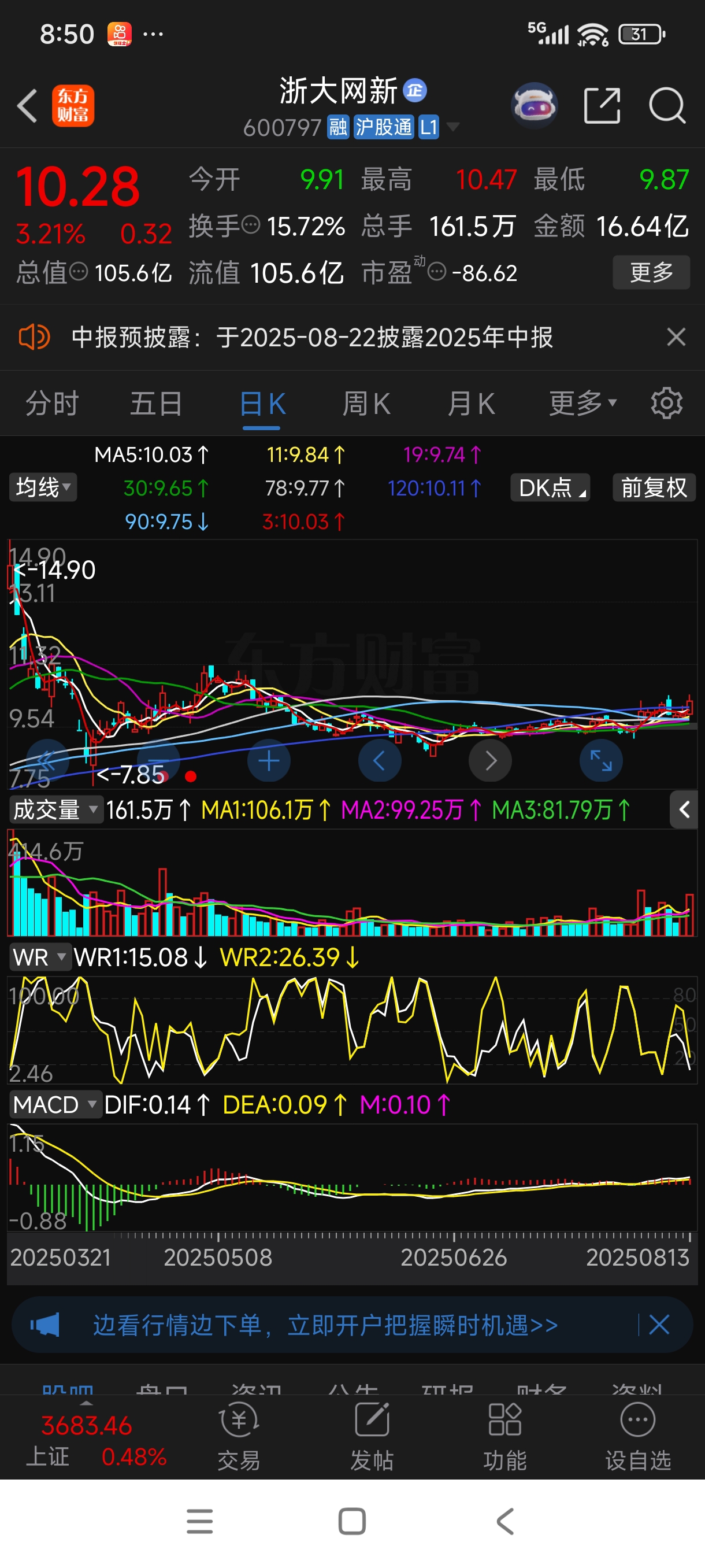The width and height of the screenshot is (705, 1568).
Task: Tap the MA5:10.03 moving average label
Action: pyautogui.click(x=151, y=454)
